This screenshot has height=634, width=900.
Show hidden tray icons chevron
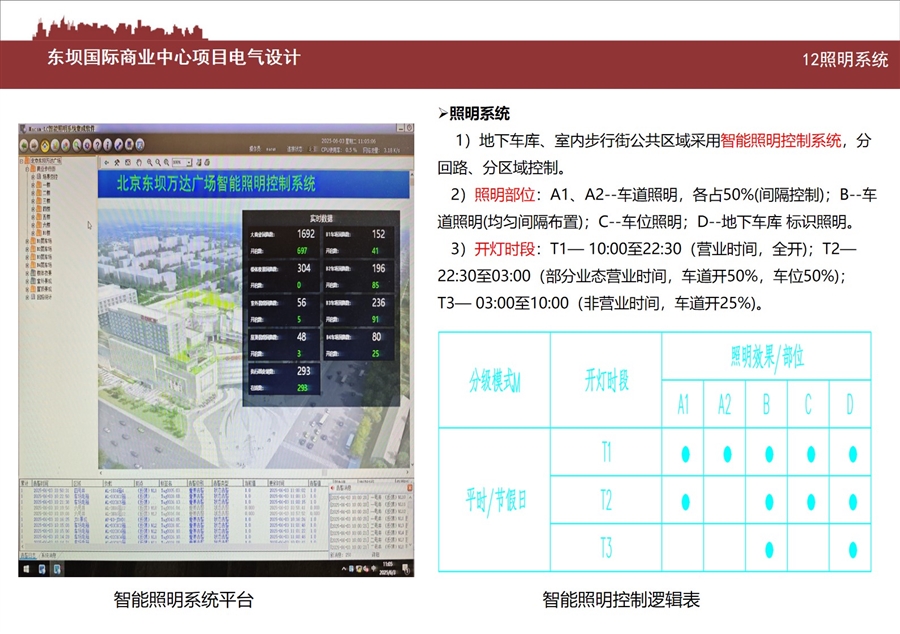[343, 569]
